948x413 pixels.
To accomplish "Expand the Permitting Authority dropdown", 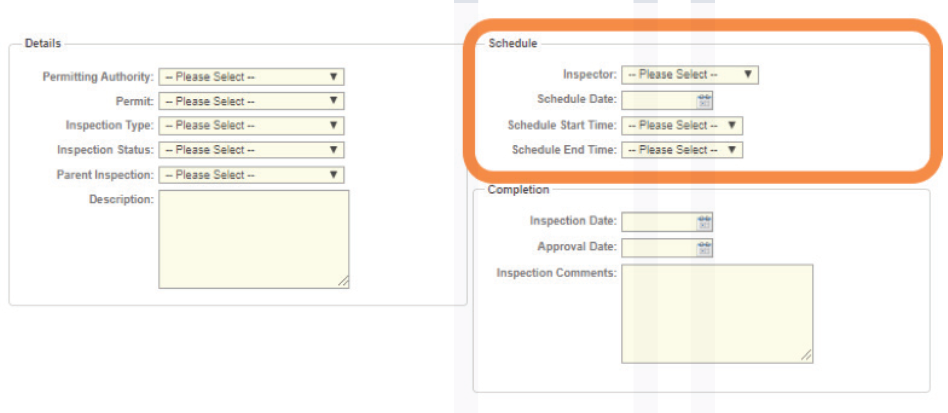I will pos(252,77).
